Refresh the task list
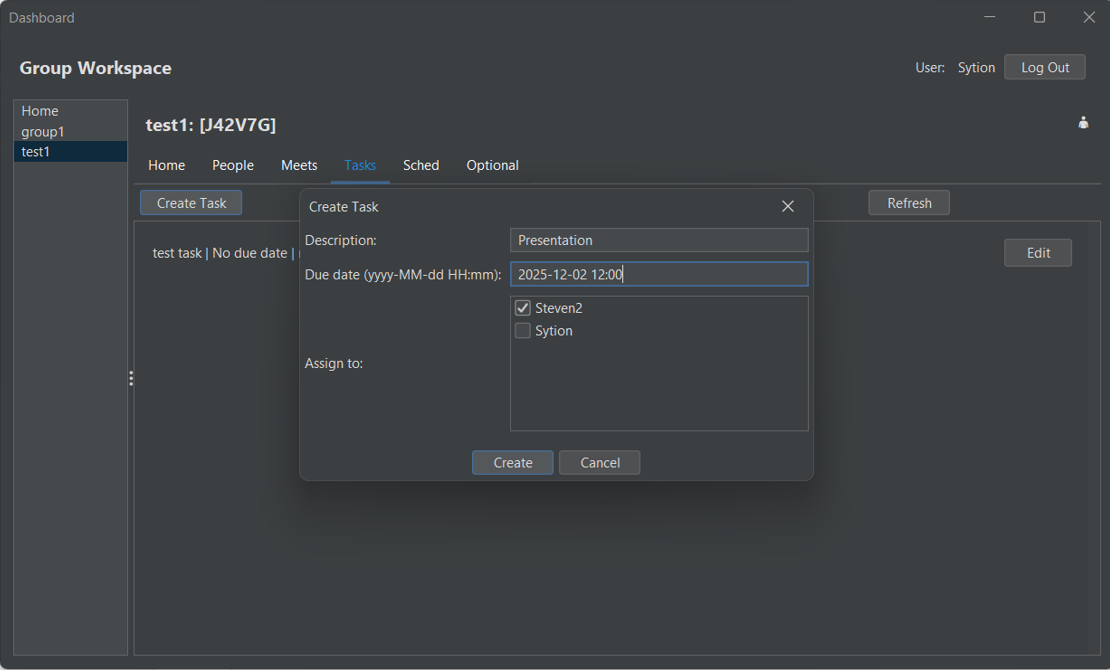This screenshot has width=1110, height=670. (x=909, y=203)
